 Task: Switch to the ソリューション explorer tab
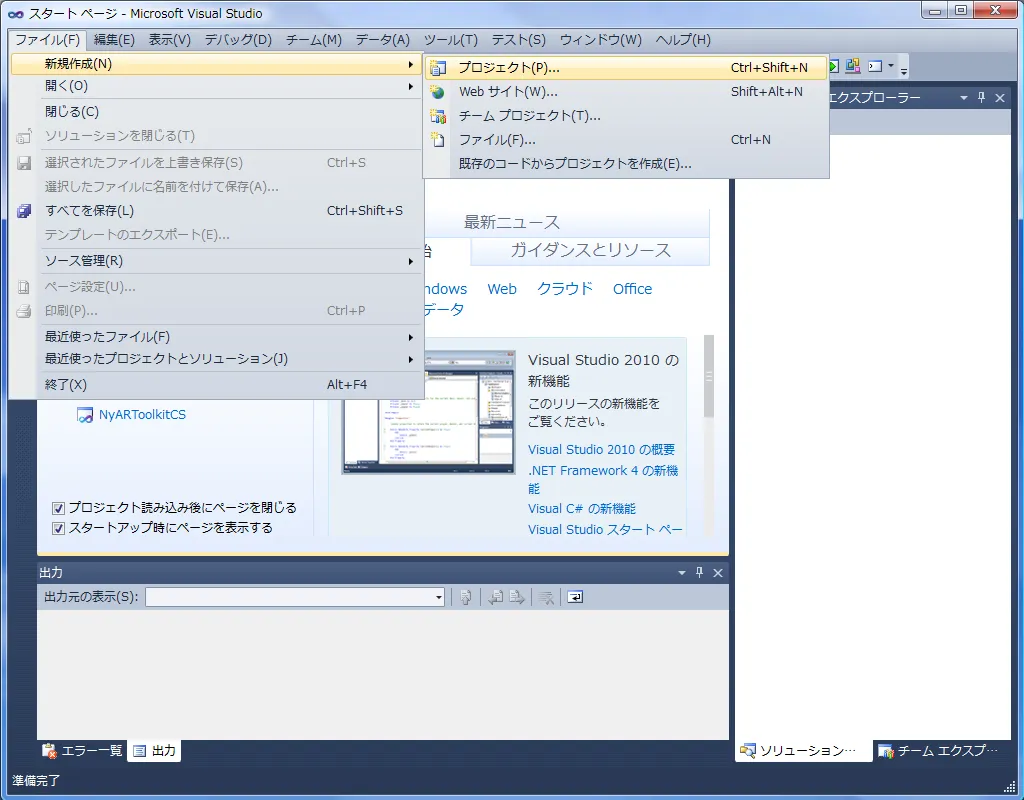pos(804,751)
